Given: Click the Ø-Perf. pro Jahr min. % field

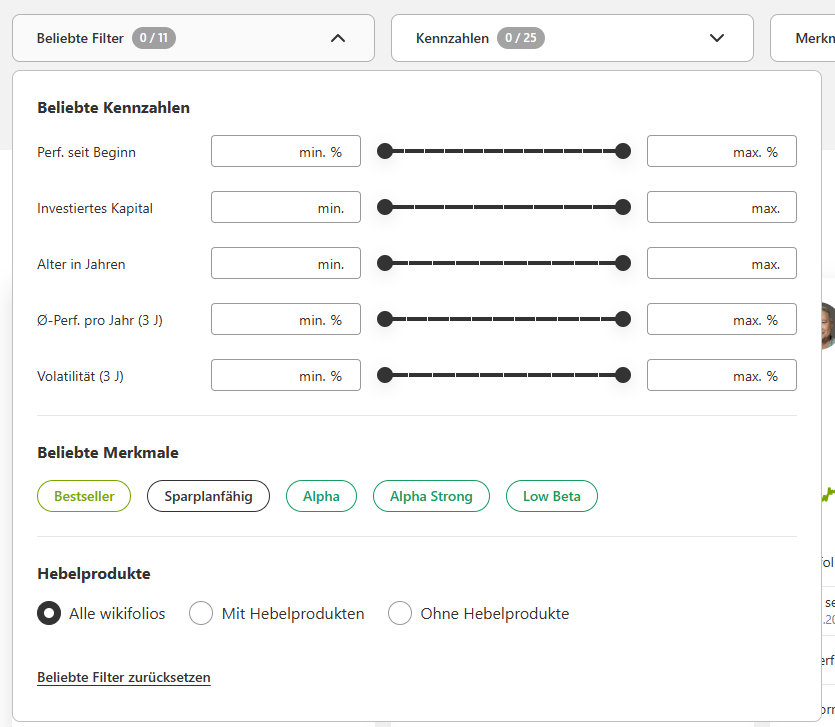Looking at the screenshot, I should [286, 319].
